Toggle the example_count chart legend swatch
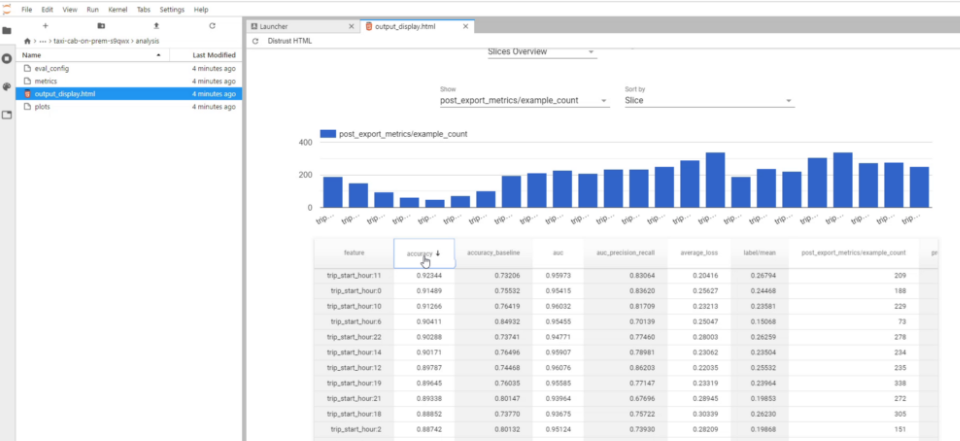 point(328,134)
